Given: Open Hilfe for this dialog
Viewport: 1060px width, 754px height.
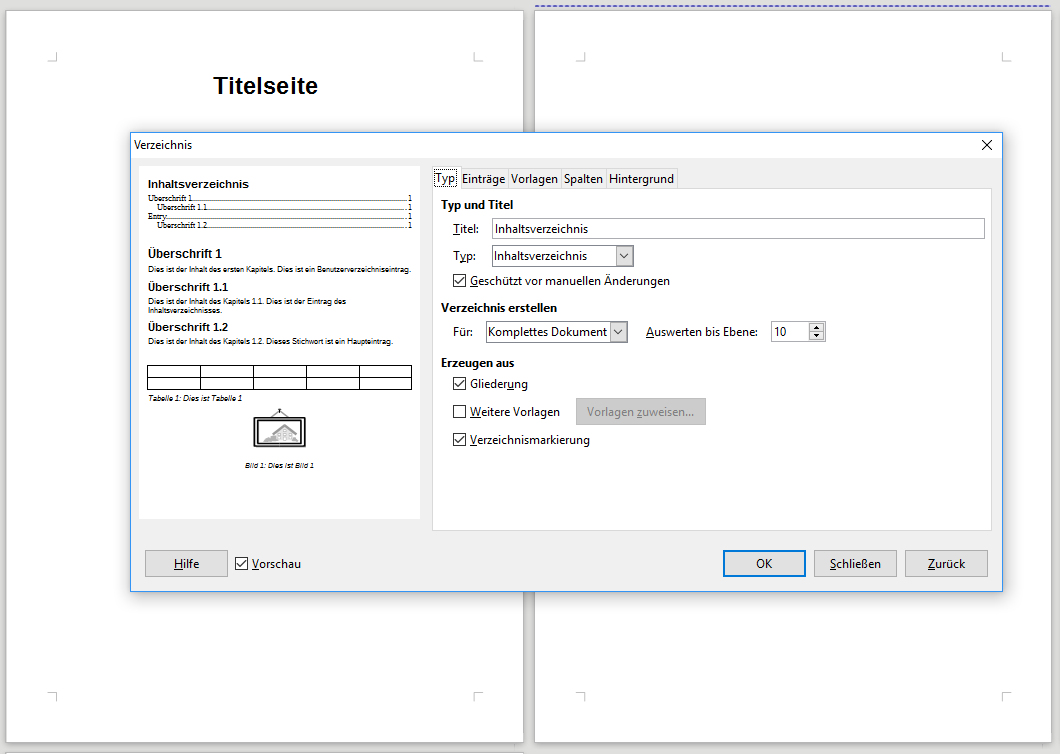Looking at the screenshot, I should 186,564.
